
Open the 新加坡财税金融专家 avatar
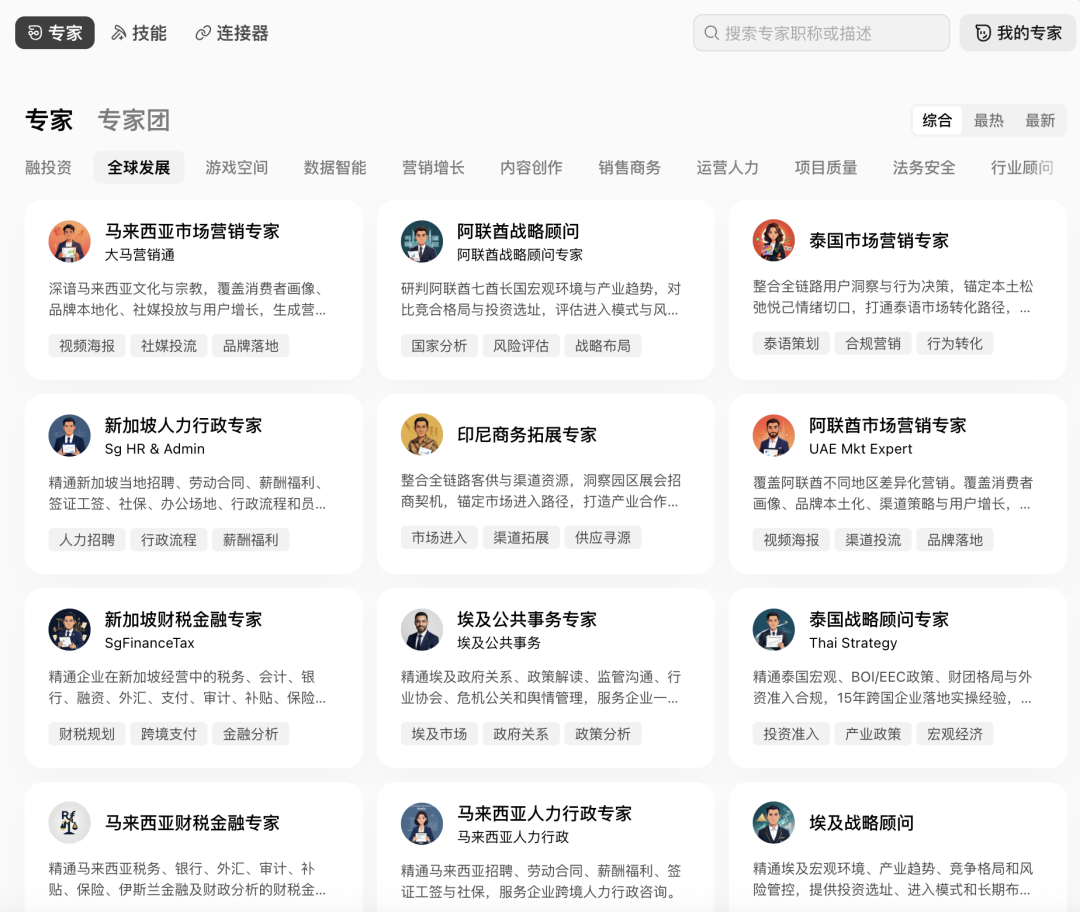[70, 630]
